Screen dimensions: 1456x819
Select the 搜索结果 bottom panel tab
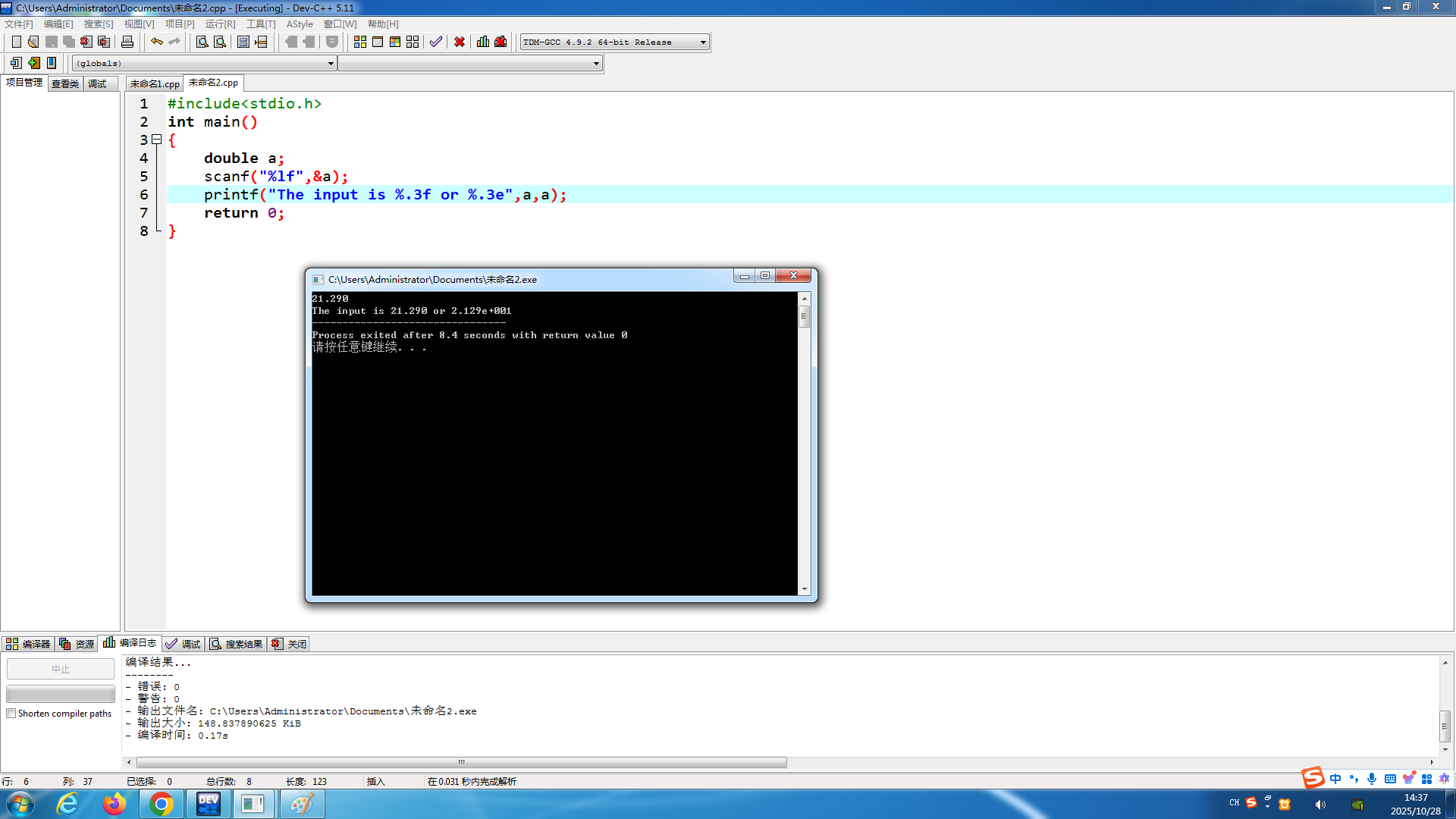click(x=237, y=644)
